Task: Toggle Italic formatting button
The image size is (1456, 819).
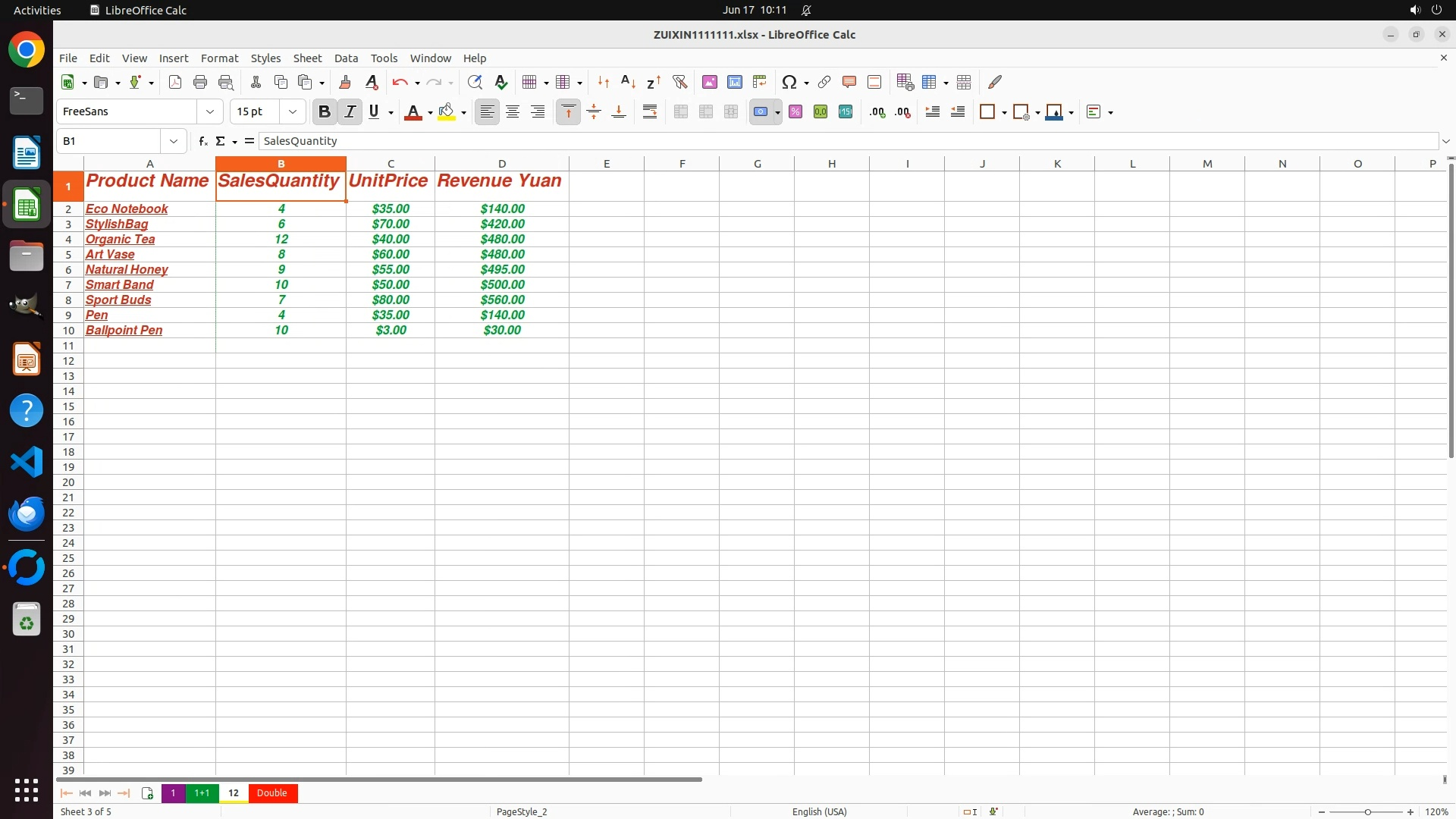Action: click(350, 111)
